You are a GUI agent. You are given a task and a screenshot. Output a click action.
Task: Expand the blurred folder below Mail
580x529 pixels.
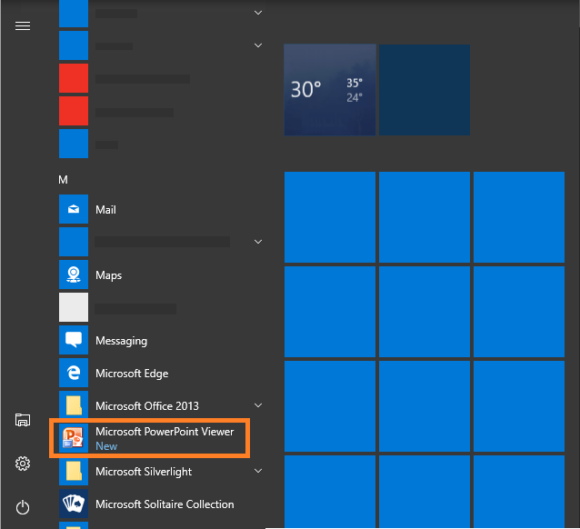point(258,242)
